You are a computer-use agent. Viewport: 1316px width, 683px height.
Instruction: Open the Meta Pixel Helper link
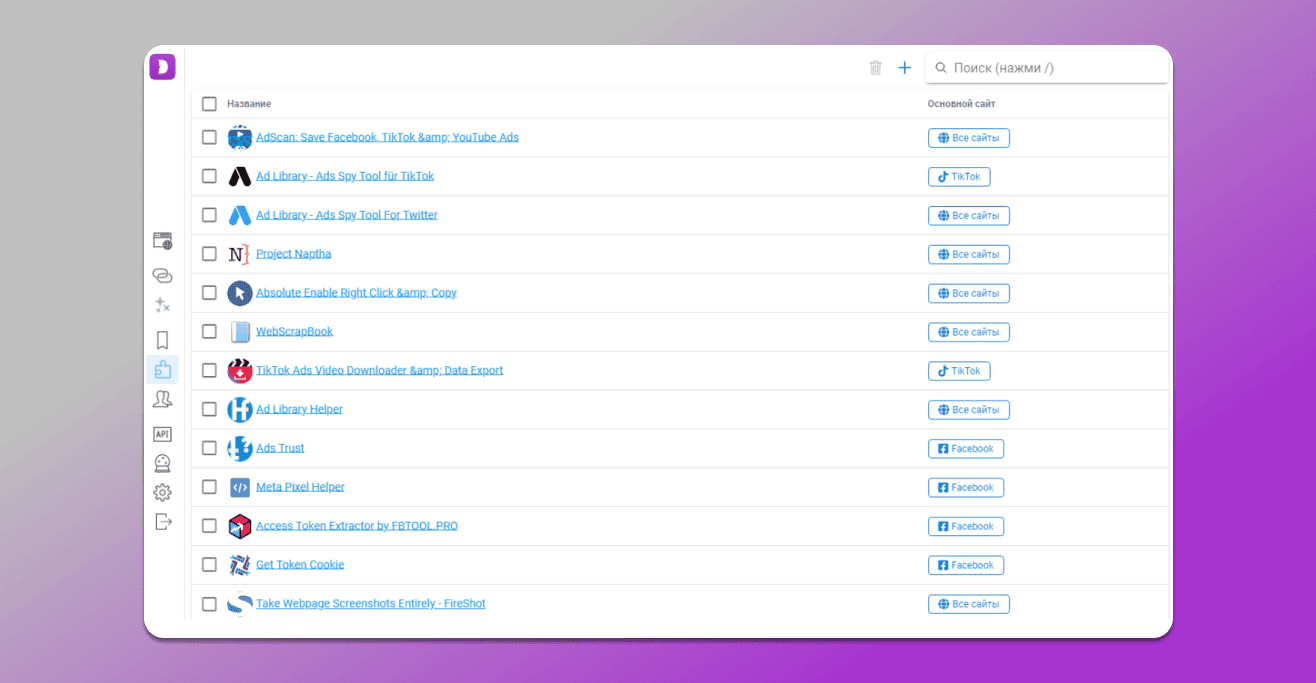coord(300,487)
